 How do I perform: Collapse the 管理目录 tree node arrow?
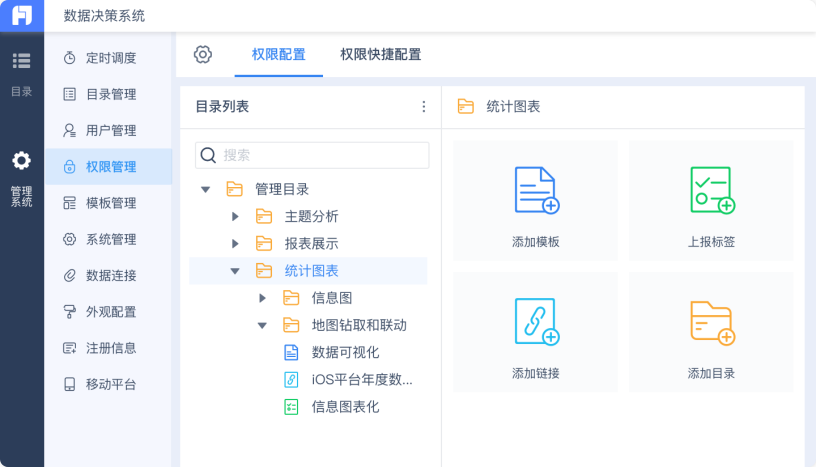(x=206, y=189)
